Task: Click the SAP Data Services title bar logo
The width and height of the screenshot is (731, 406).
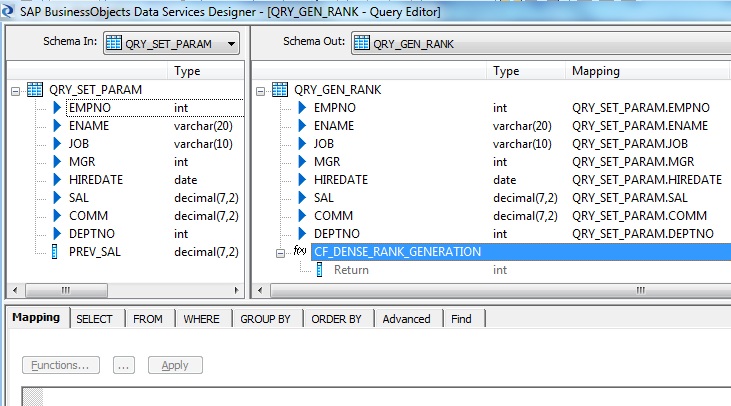Action: 7,10
